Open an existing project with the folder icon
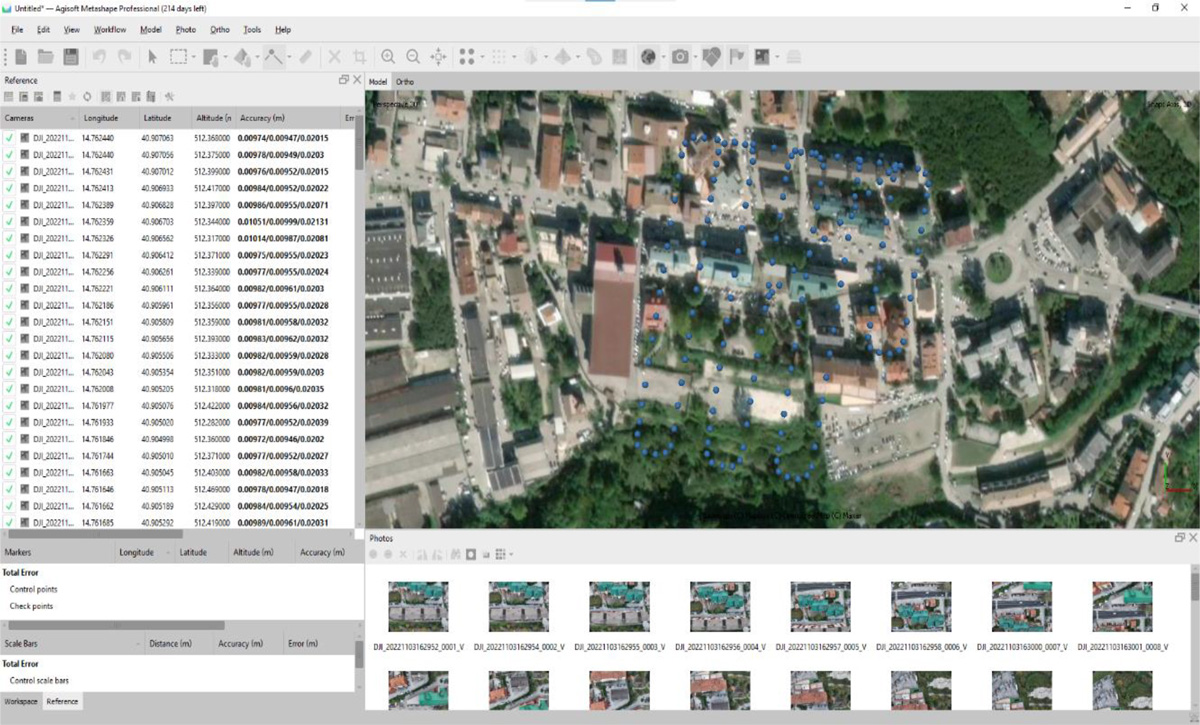 (x=48, y=57)
